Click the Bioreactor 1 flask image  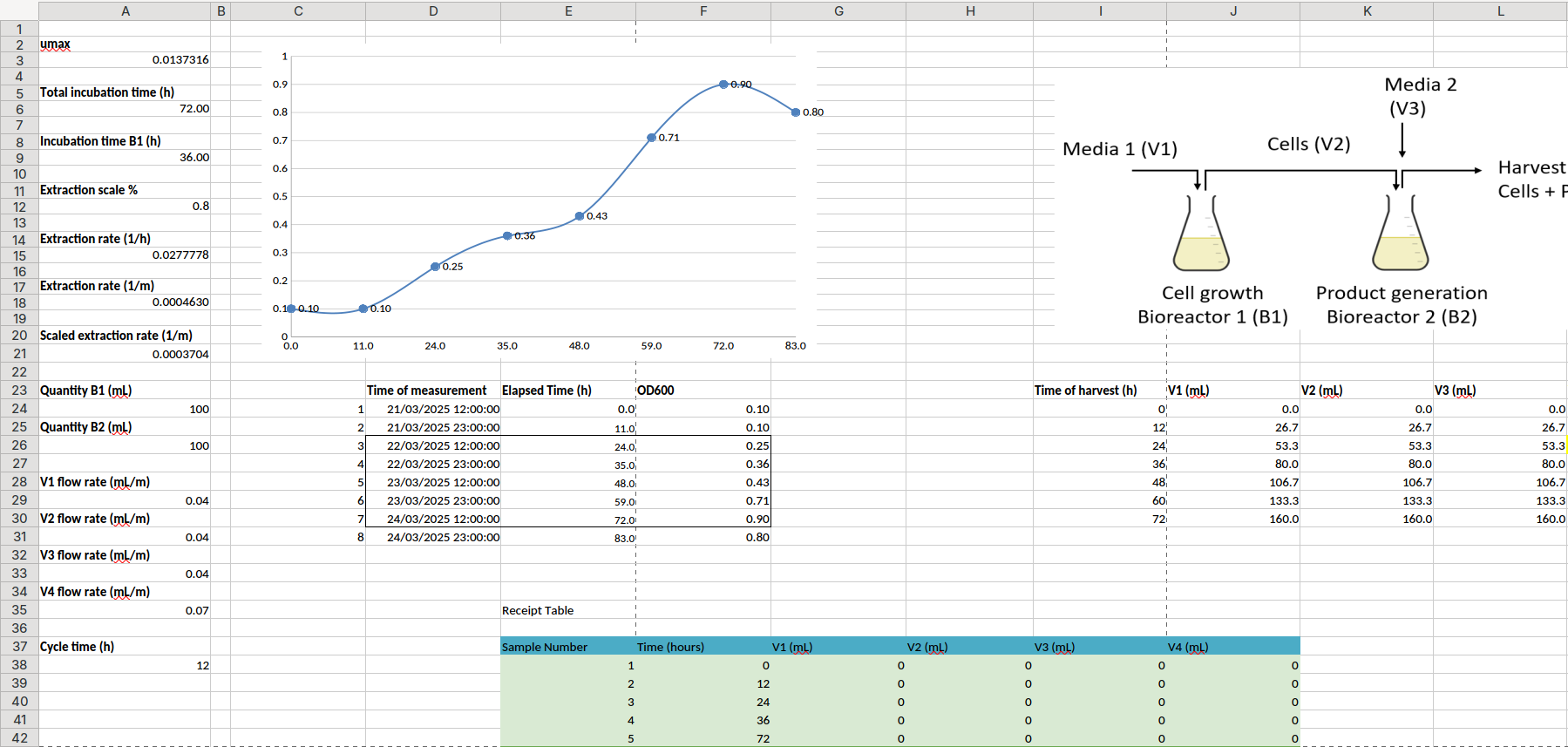(x=1201, y=232)
